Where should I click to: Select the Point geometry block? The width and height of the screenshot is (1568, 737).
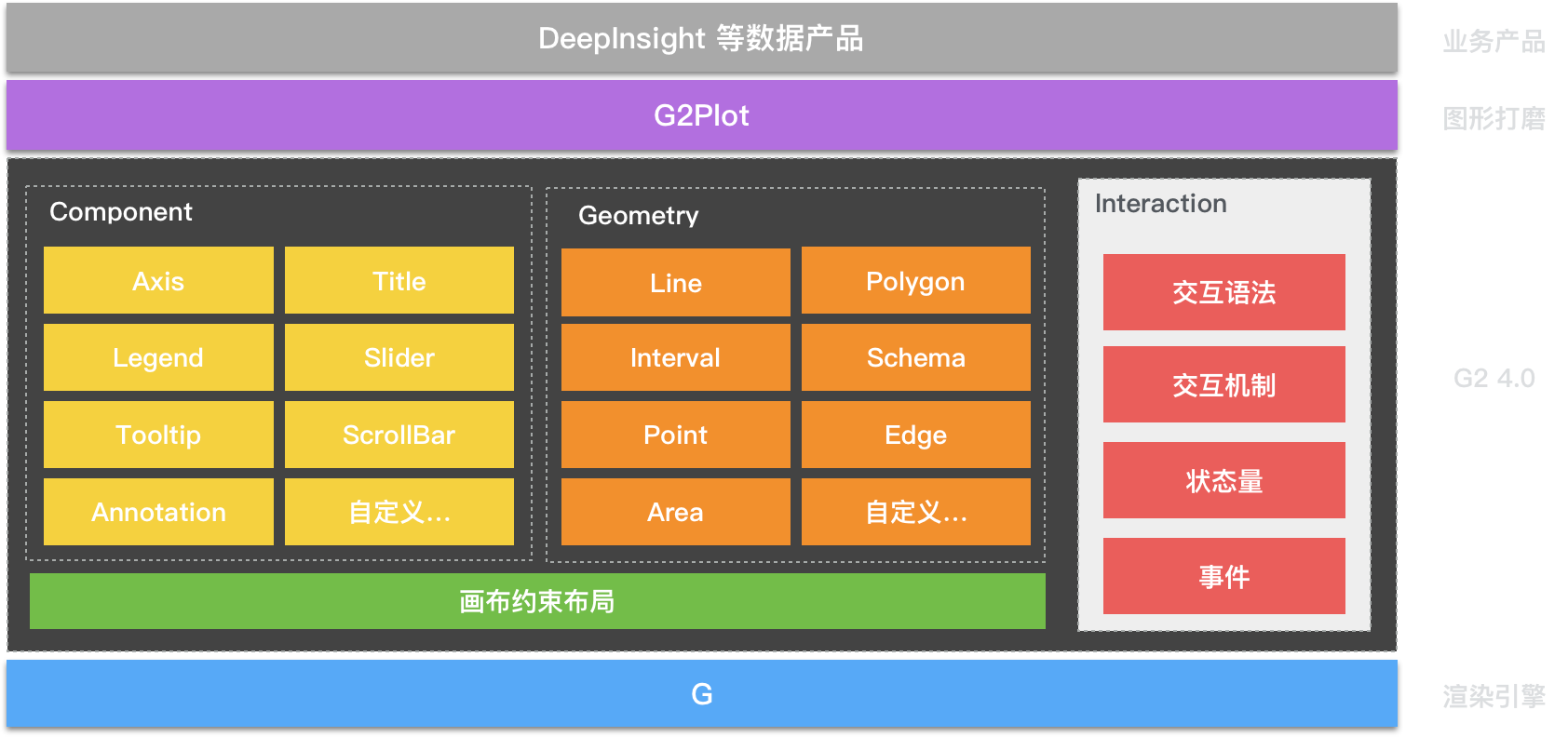(x=675, y=435)
